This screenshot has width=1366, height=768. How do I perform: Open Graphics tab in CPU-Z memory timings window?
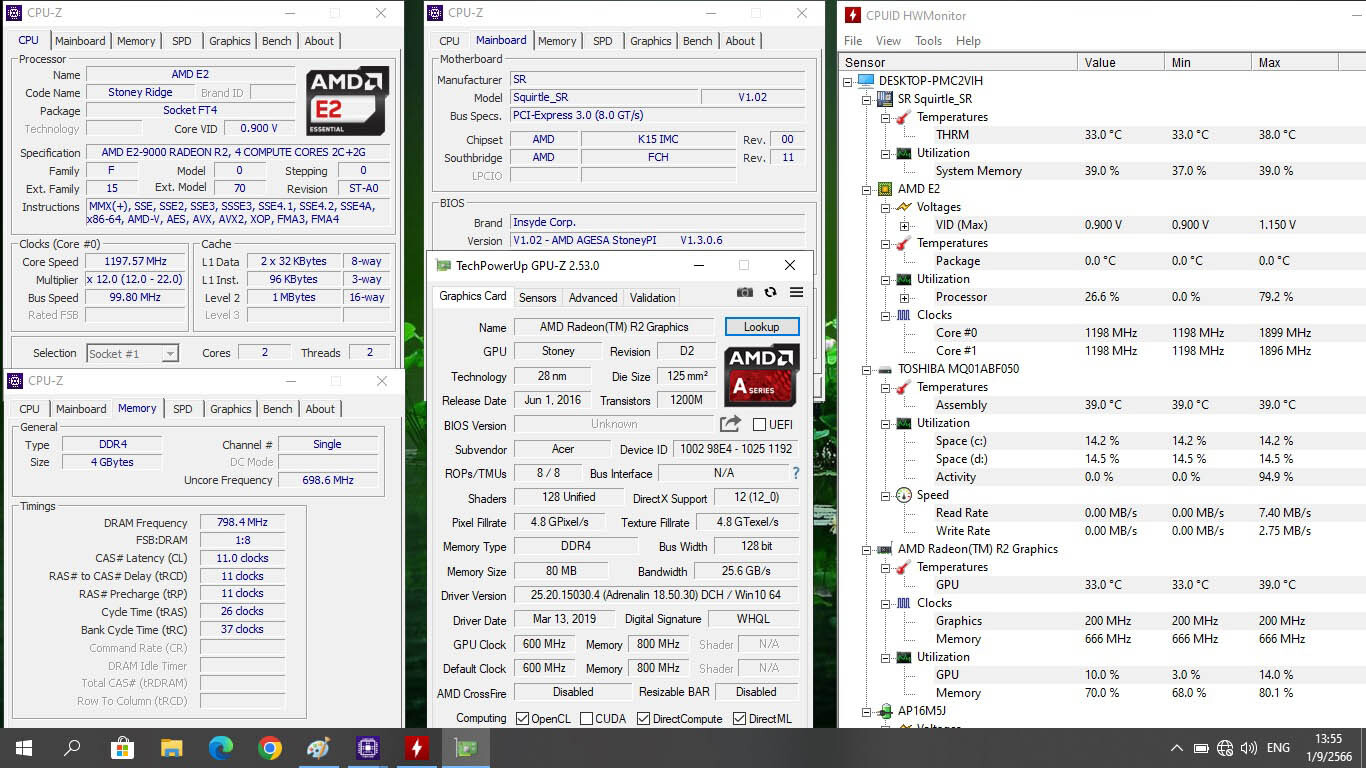point(231,409)
